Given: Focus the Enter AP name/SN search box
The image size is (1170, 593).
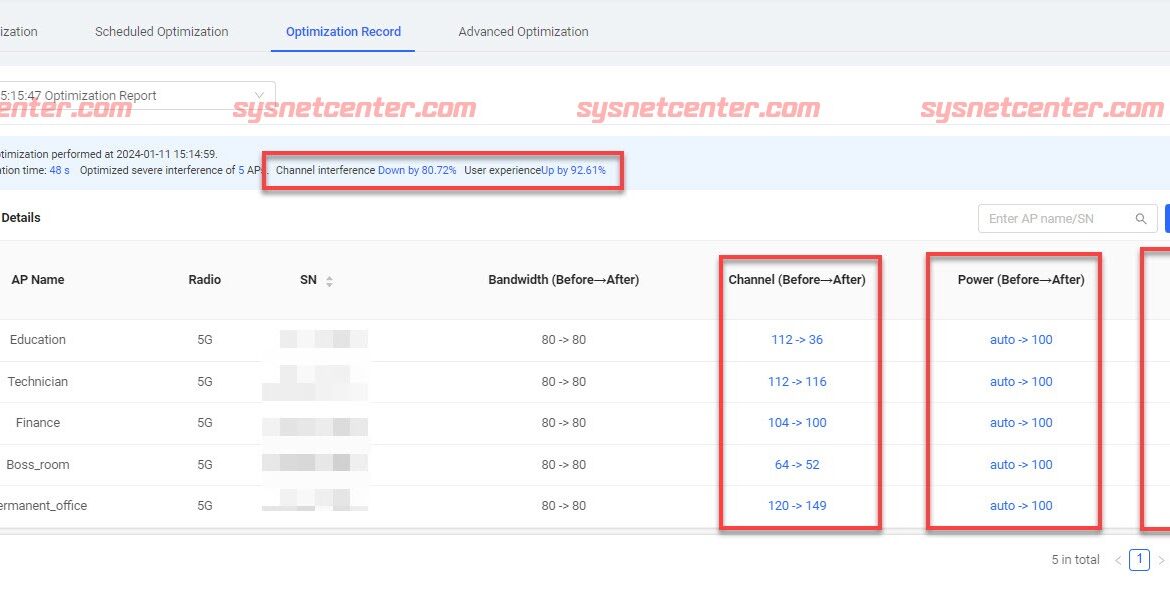Looking at the screenshot, I should [1058, 219].
